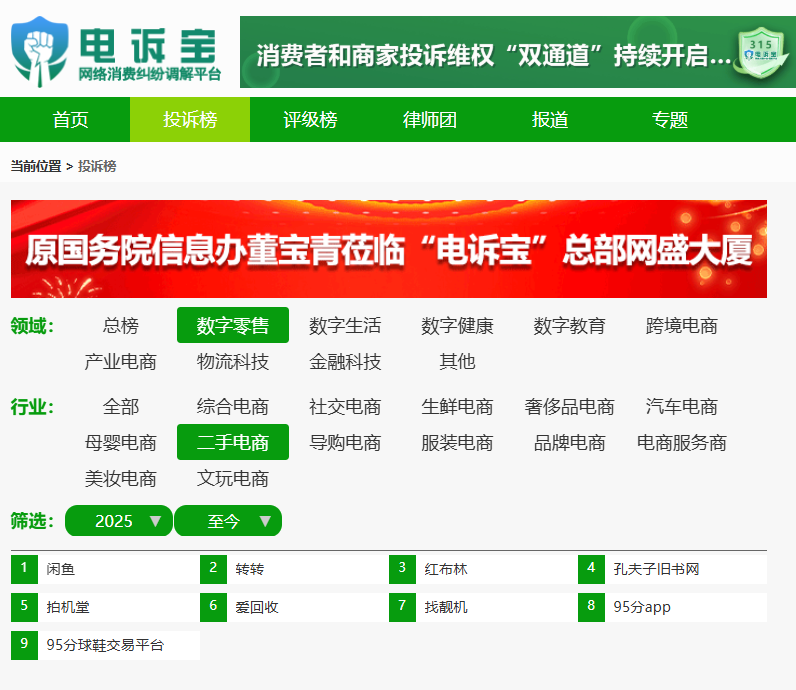Click the 315 shield badge in banner
Screen dimensions: 796x690
[x=760, y=53]
